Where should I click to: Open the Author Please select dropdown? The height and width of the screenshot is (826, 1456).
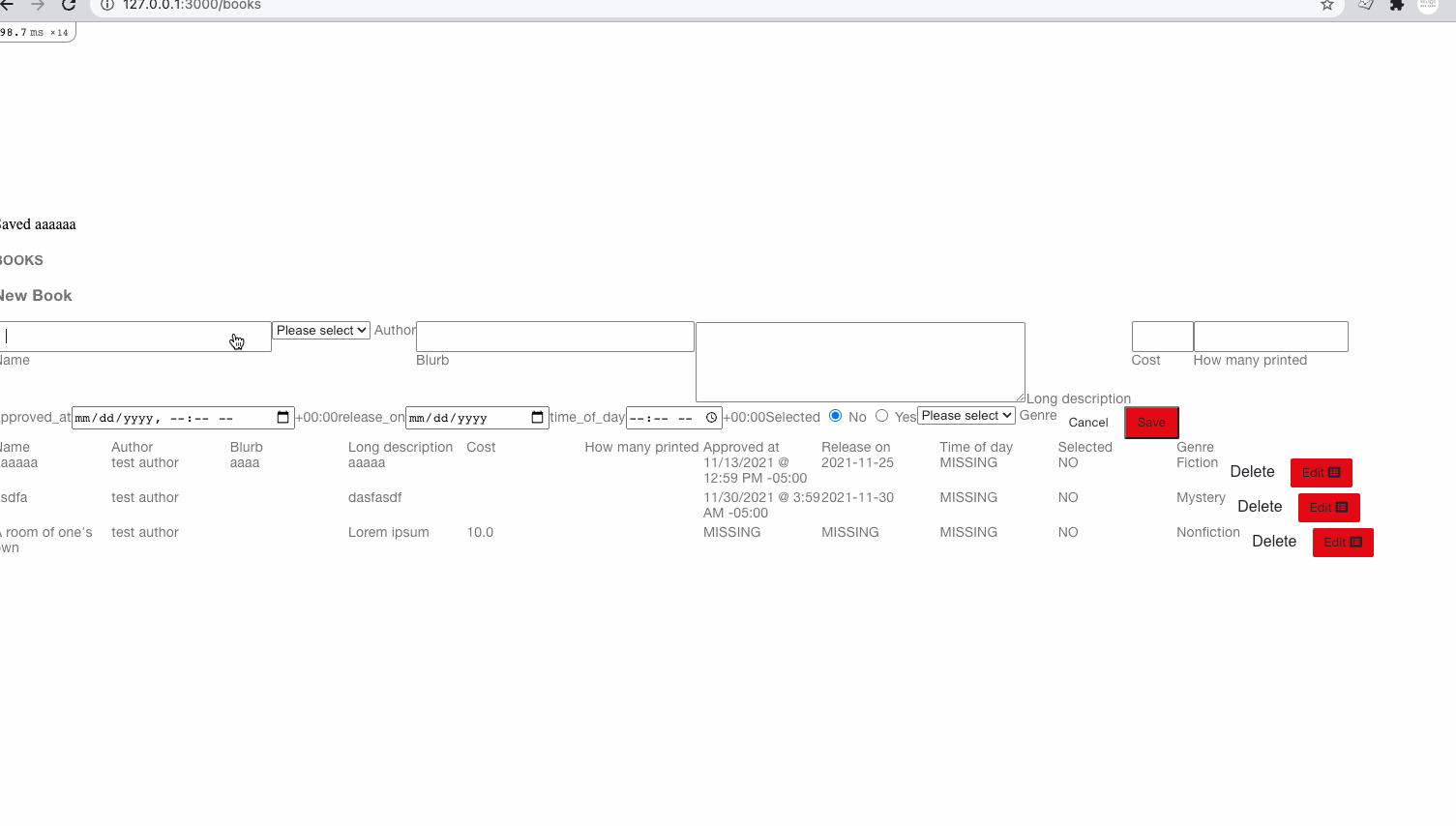pos(321,331)
